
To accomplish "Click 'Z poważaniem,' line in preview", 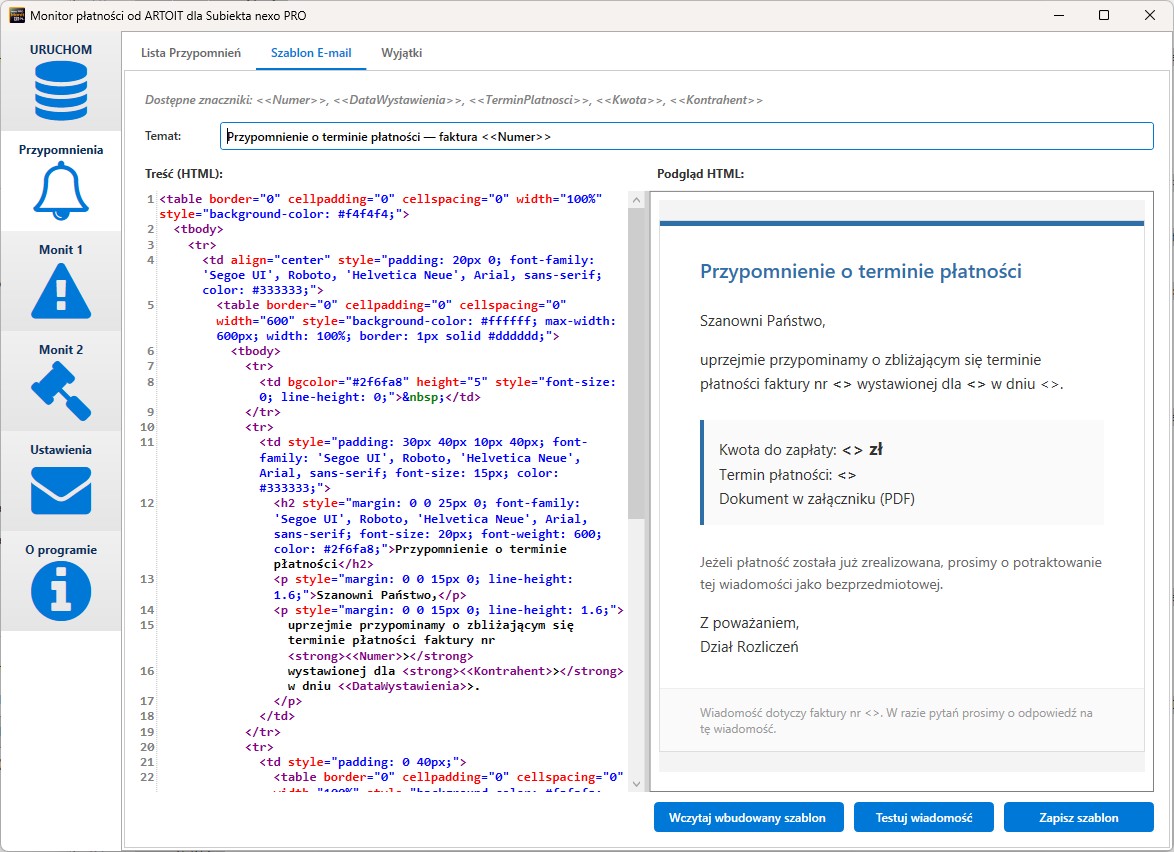I will tap(749, 623).
